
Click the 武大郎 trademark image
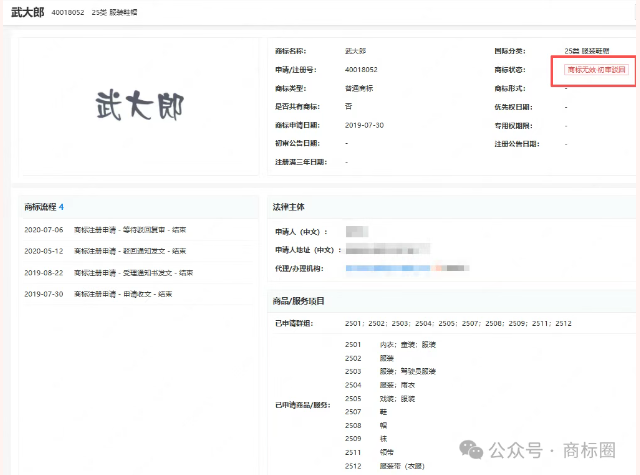tap(140, 104)
